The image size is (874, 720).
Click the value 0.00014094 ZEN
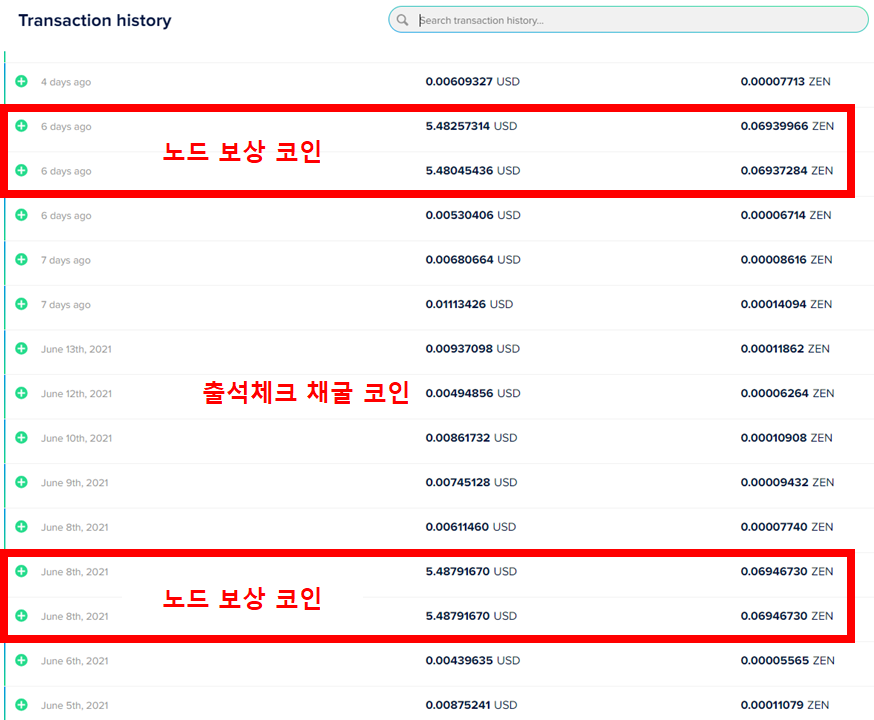pyautogui.click(x=786, y=304)
